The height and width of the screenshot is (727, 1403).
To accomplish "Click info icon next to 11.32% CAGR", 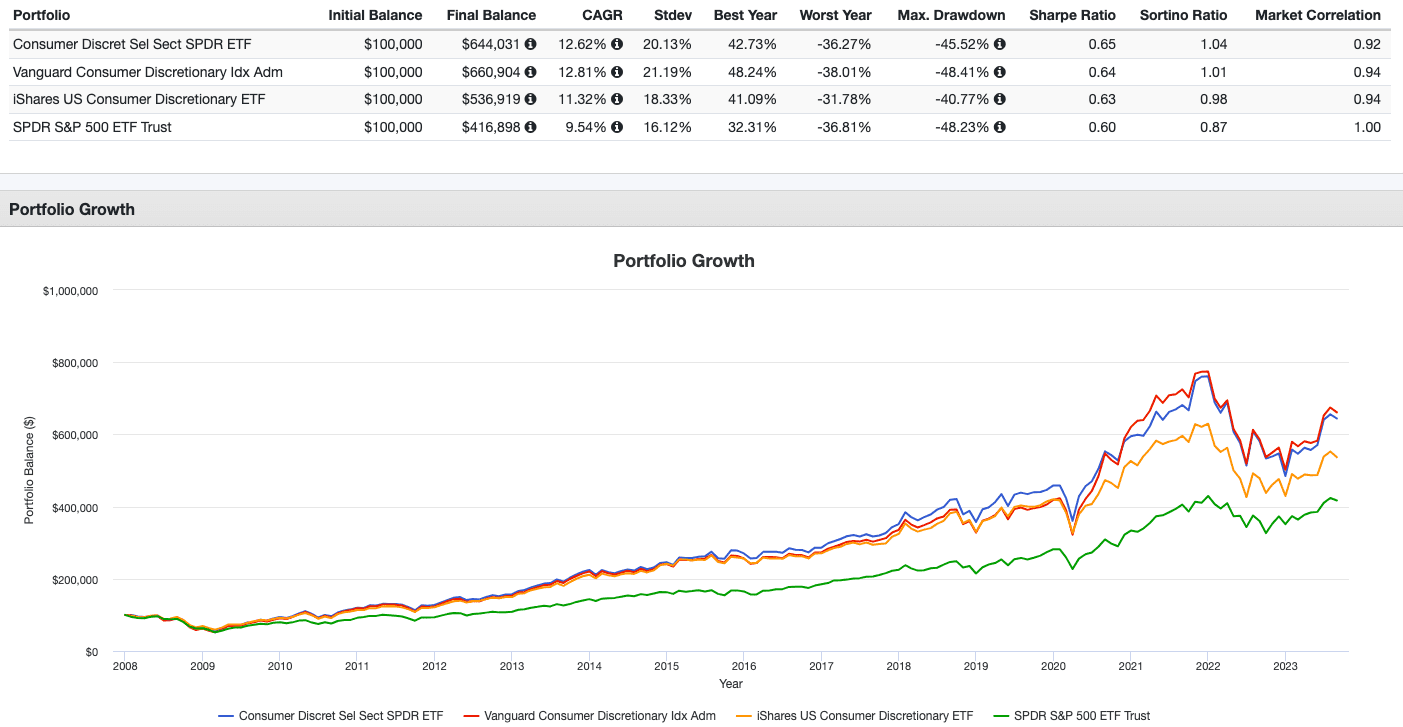I will [x=617, y=99].
